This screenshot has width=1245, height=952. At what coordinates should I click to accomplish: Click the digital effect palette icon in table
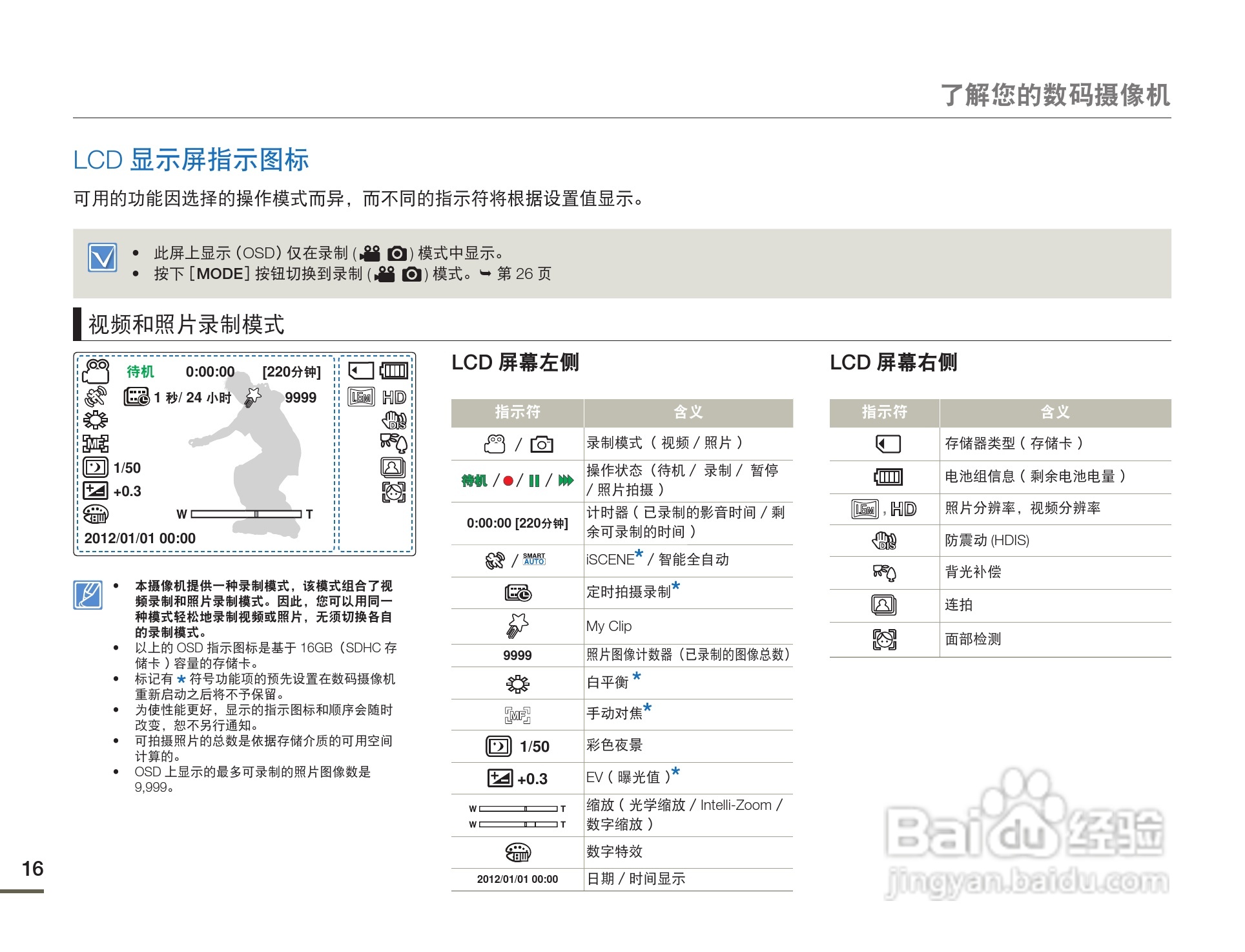pyautogui.click(x=518, y=853)
